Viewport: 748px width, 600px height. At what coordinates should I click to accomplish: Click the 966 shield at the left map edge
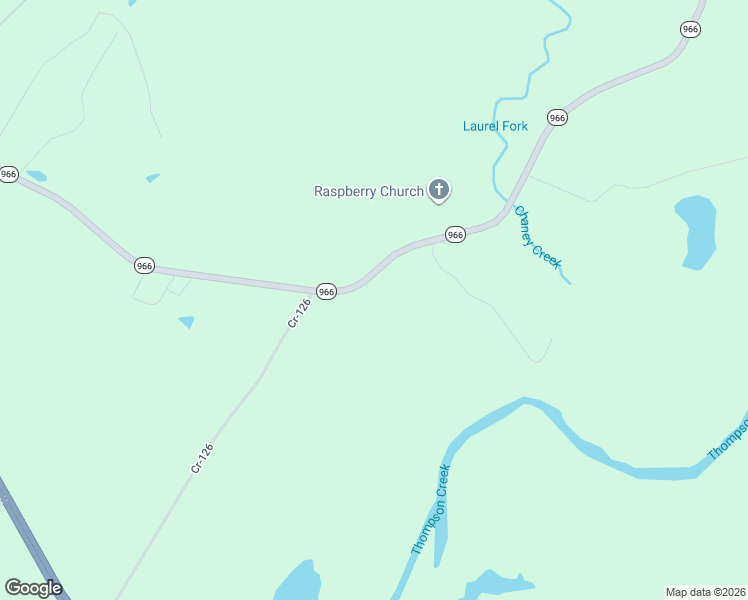[9, 174]
